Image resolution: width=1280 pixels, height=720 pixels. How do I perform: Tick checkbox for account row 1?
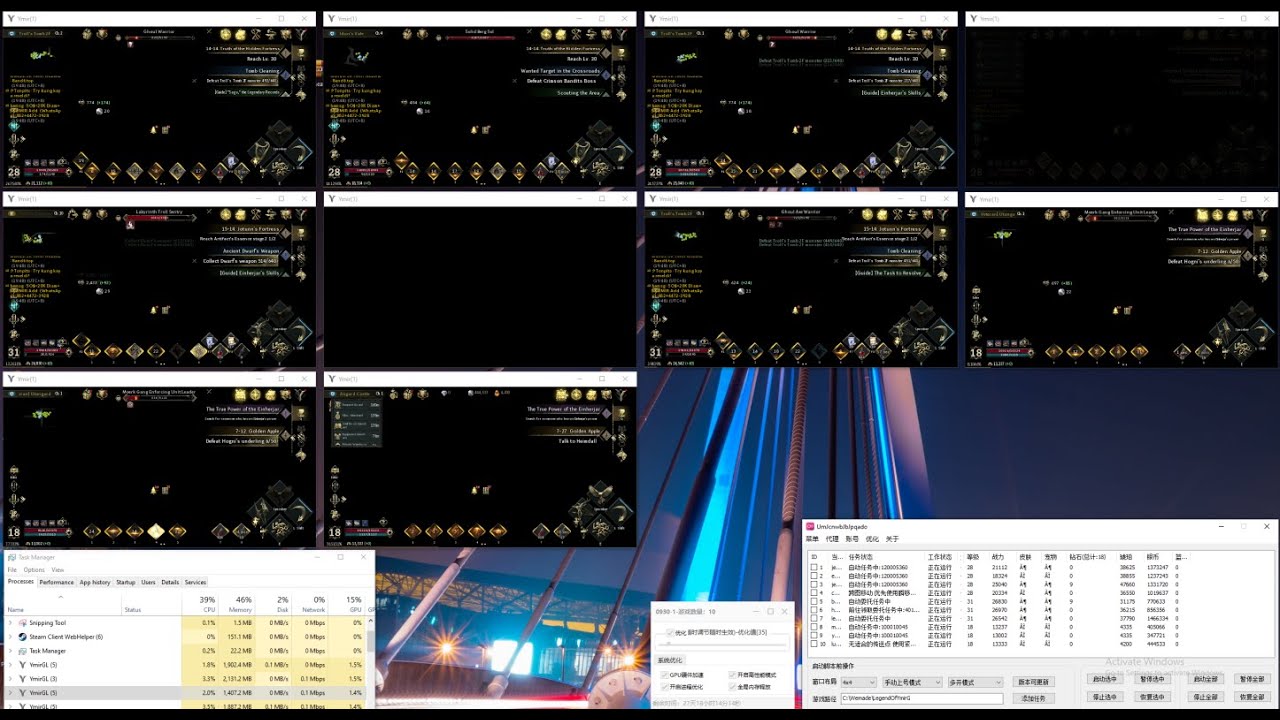coord(814,568)
